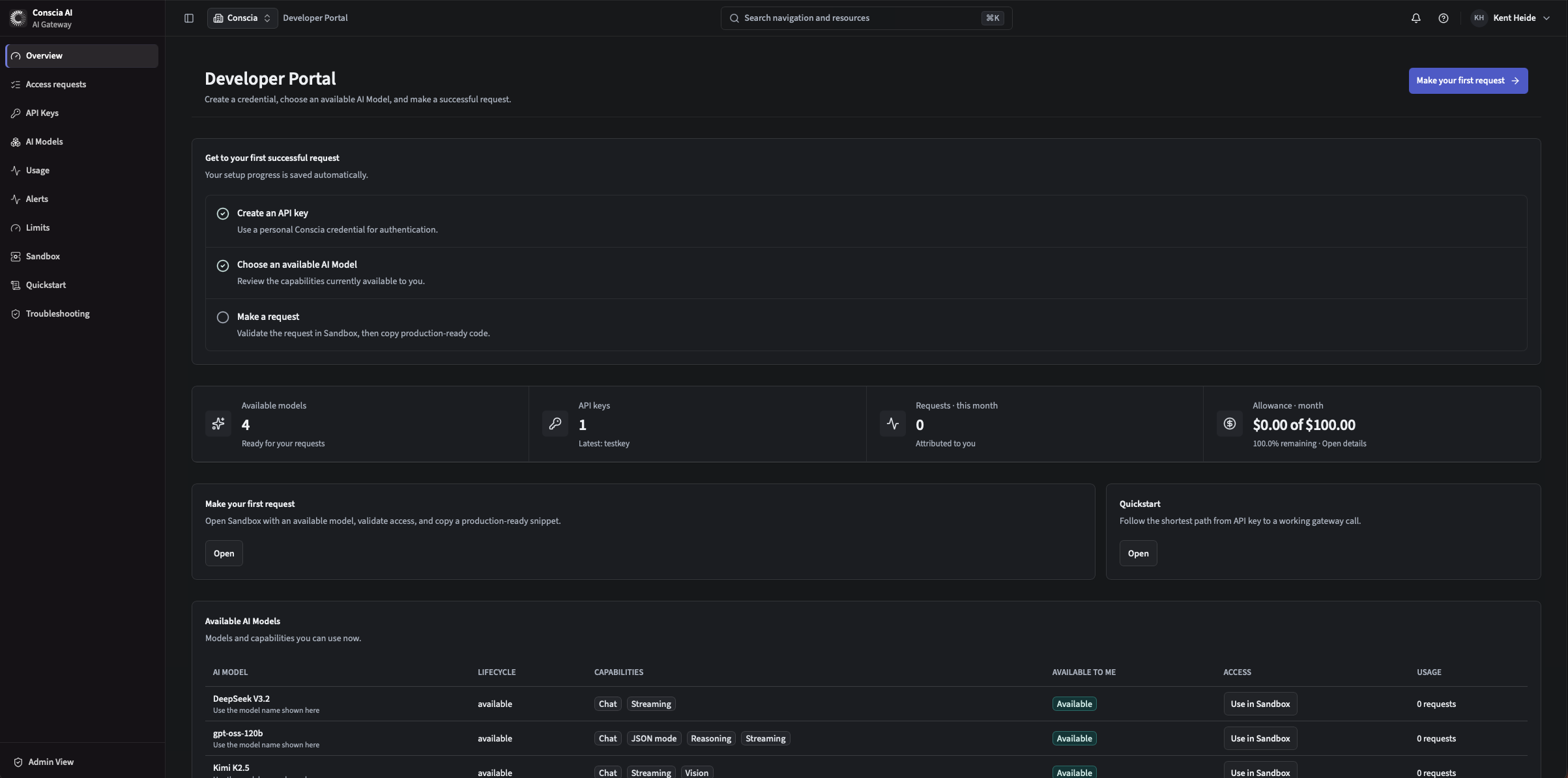Open the Kent Heide account menu chevron
This screenshot has height=778, width=1568.
[1546, 18]
